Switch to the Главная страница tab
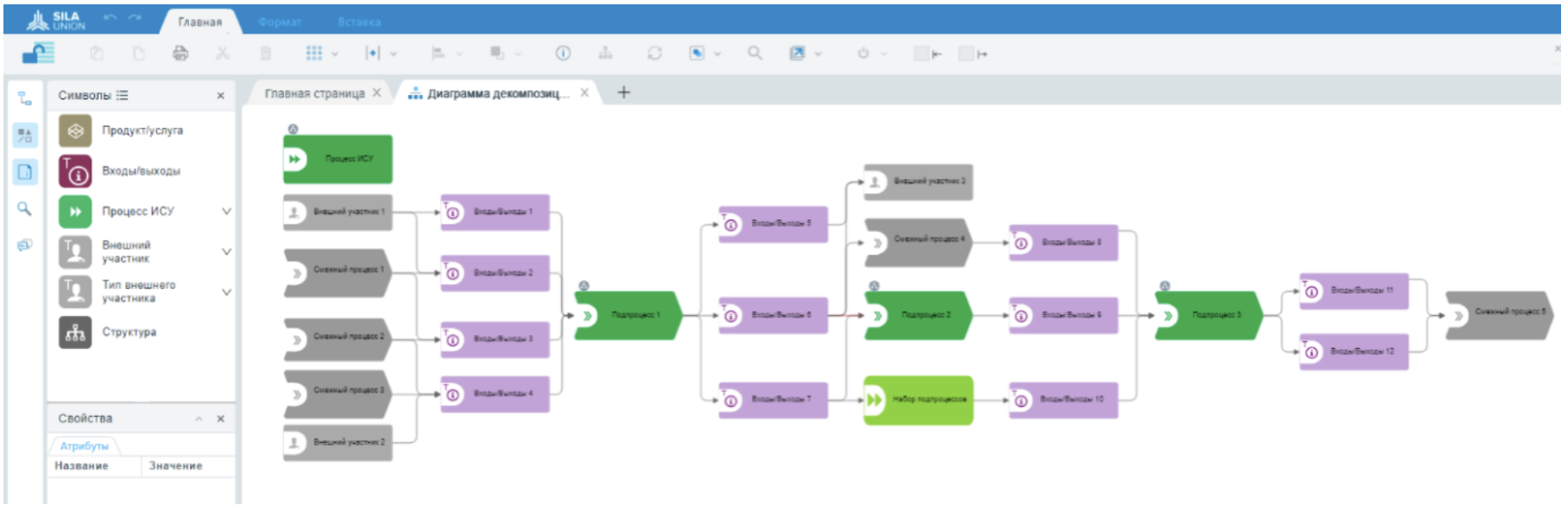1568x518 pixels. (314, 93)
